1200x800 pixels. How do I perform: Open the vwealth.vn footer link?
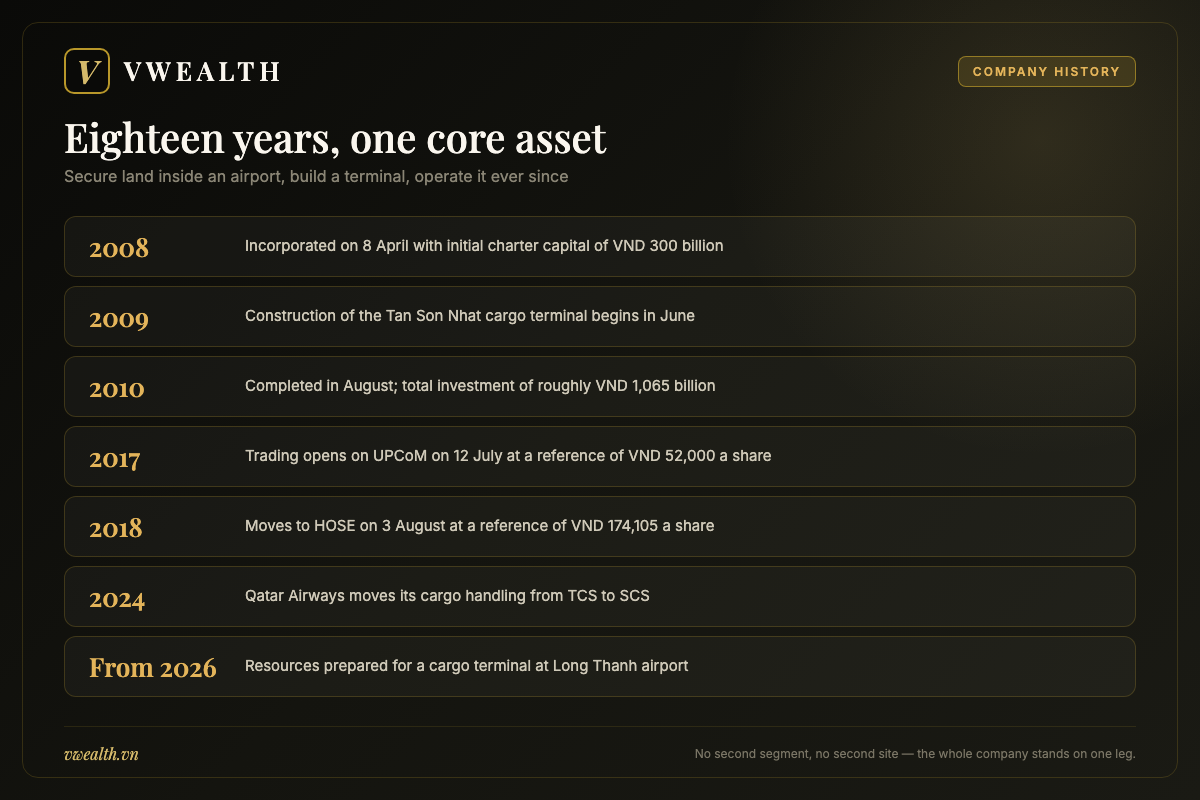pyautogui.click(x=101, y=754)
